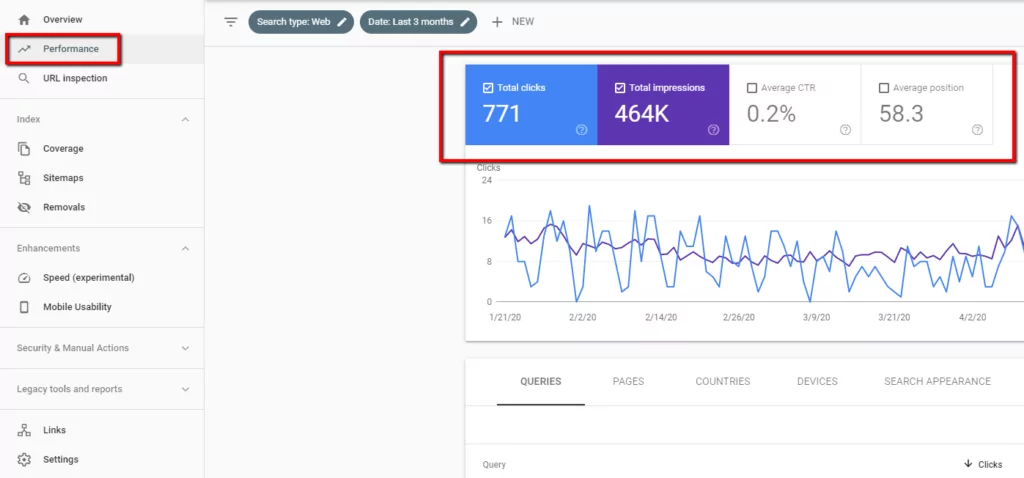1024x478 pixels.
Task: Click the Overview home icon
Action: point(24,19)
